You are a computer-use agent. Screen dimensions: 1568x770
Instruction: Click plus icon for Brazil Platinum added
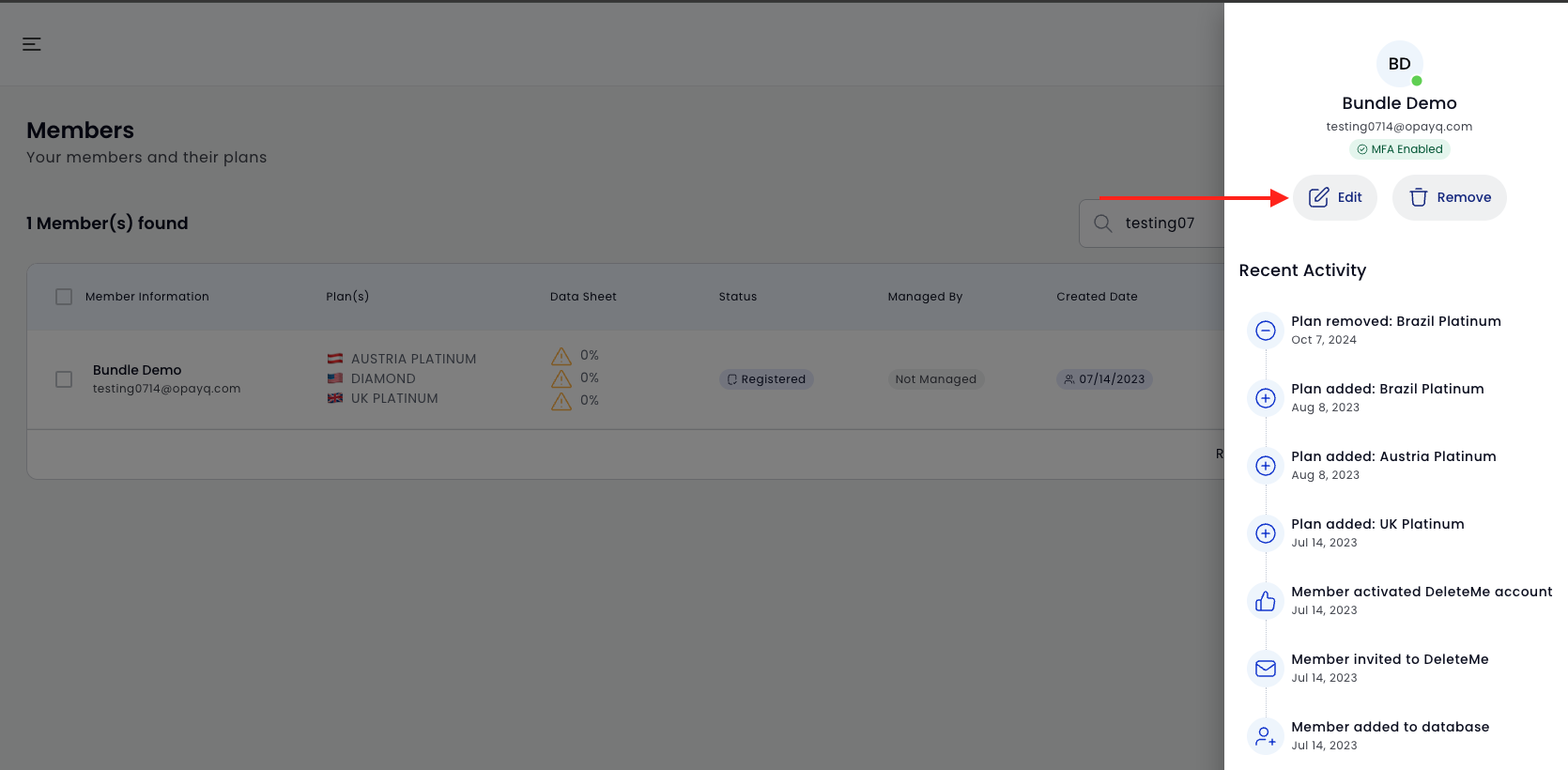1266,398
